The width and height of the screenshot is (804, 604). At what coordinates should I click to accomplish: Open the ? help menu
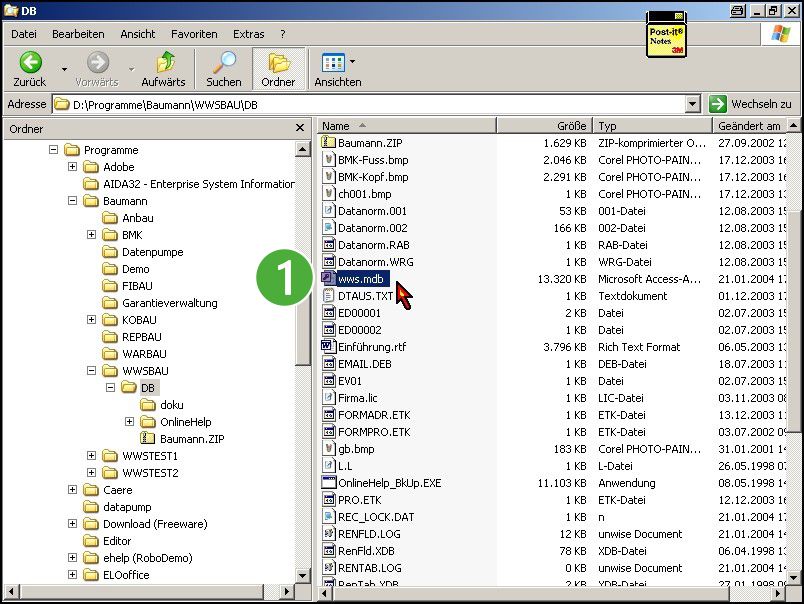click(x=283, y=34)
